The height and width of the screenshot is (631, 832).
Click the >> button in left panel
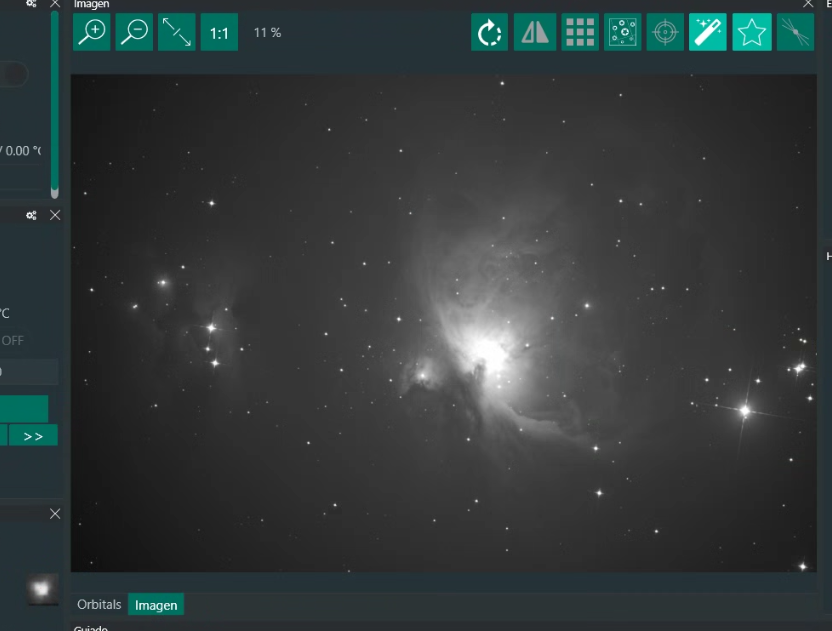click(x=33, y=436)
